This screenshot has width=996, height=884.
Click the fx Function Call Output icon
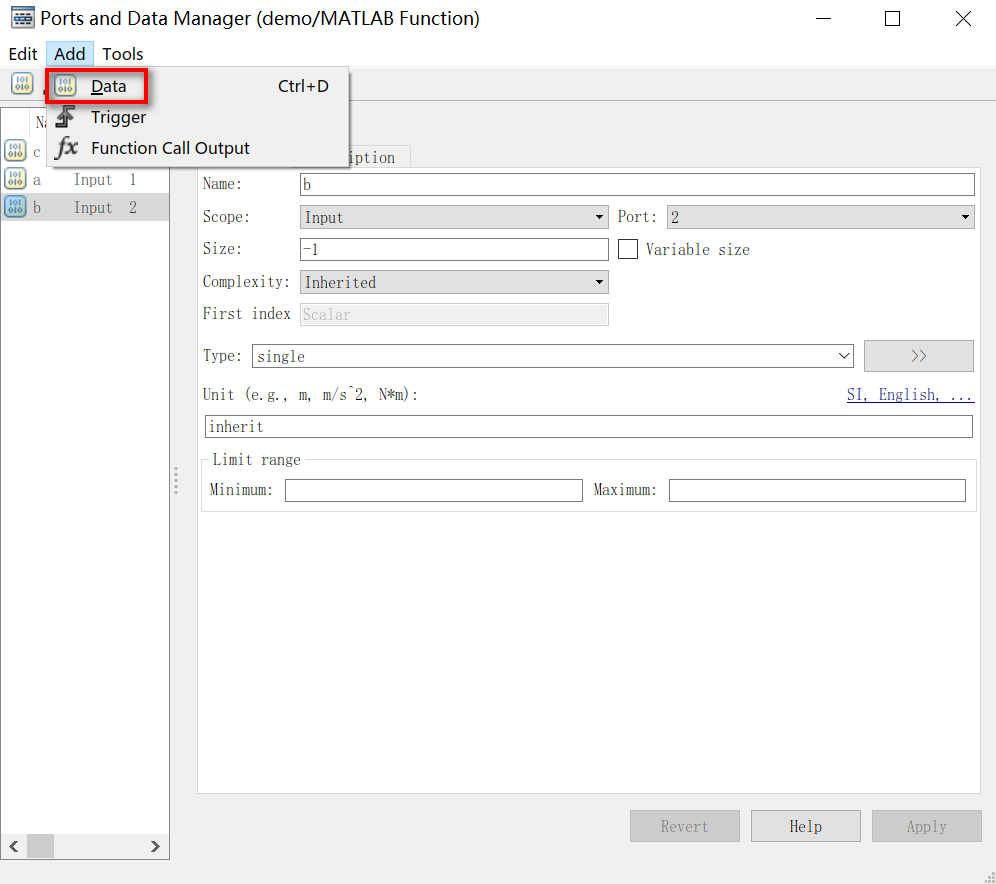pyautogui.click(x=66, y=148)
